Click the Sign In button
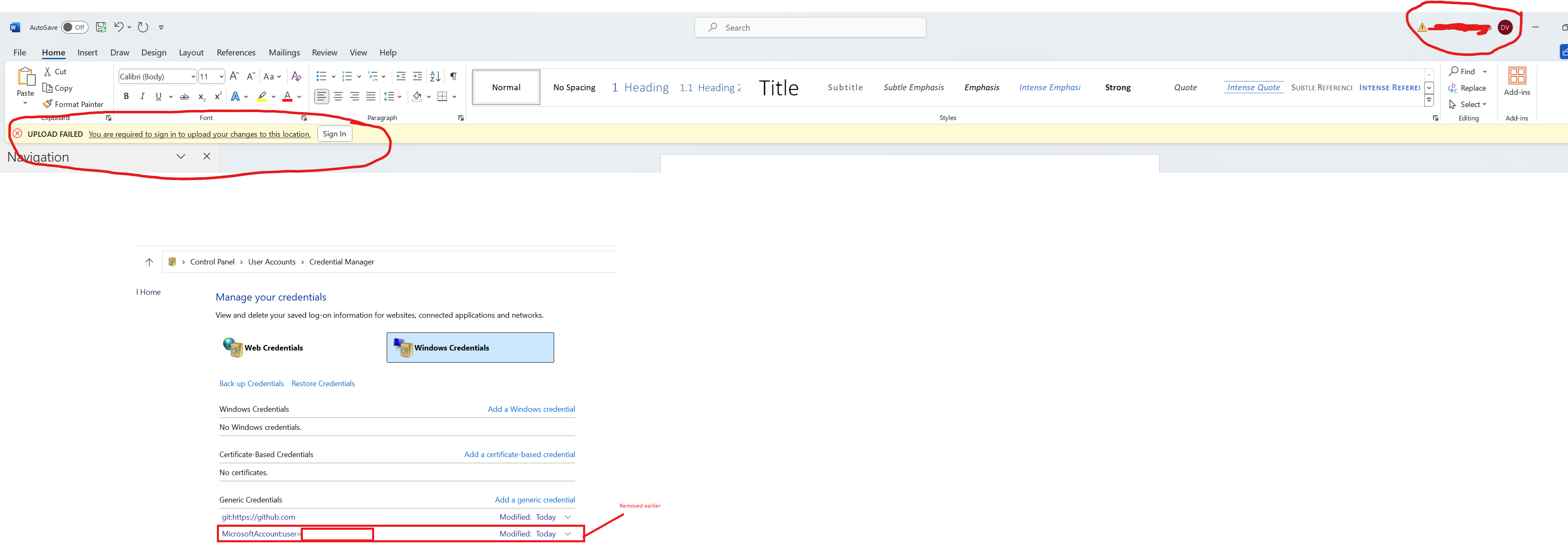The width and height of the screenshot is (1568, 544). point(334,134)
